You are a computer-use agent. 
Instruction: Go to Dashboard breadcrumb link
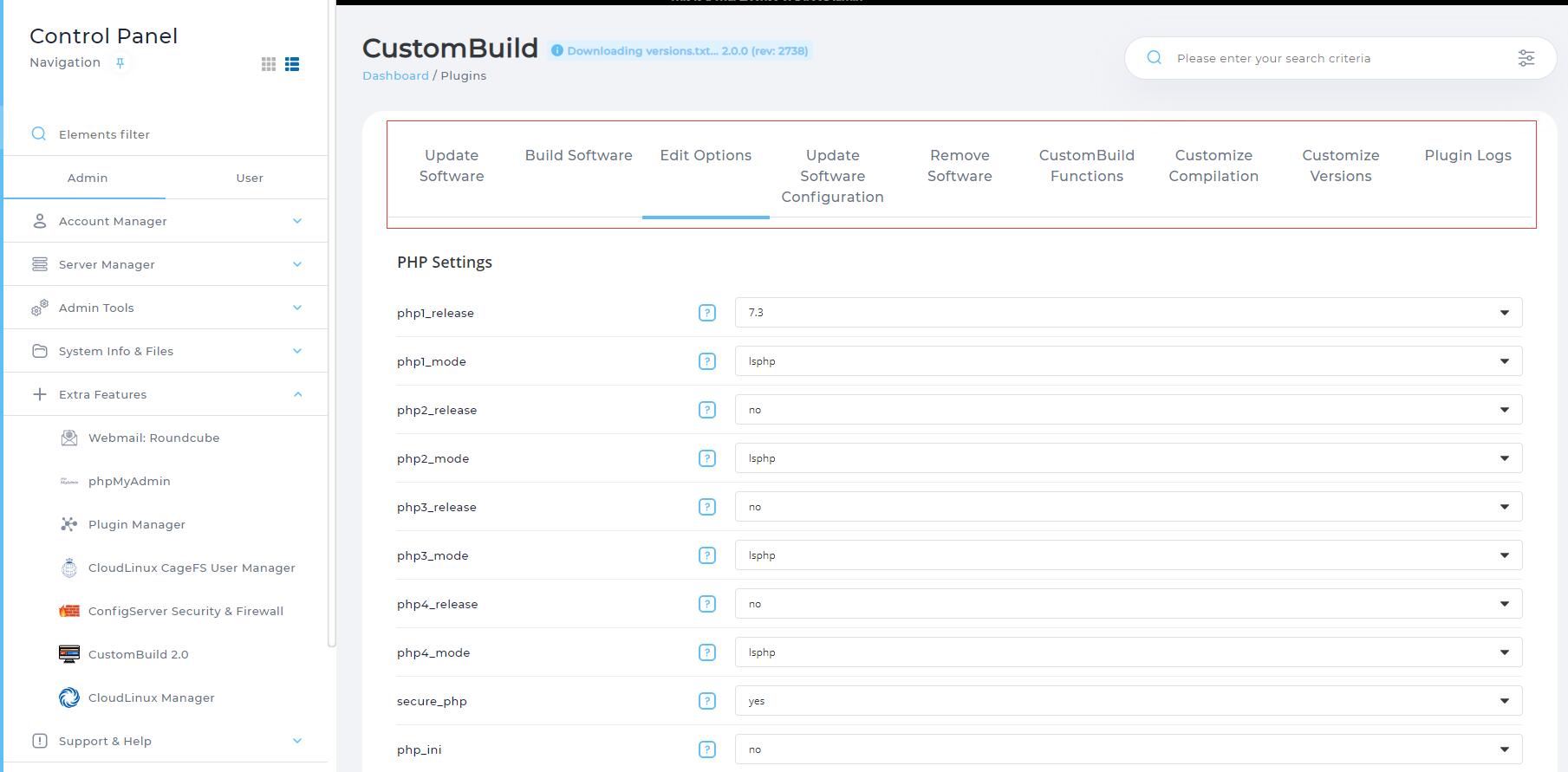pyautogui.click(x=395, y=75)
